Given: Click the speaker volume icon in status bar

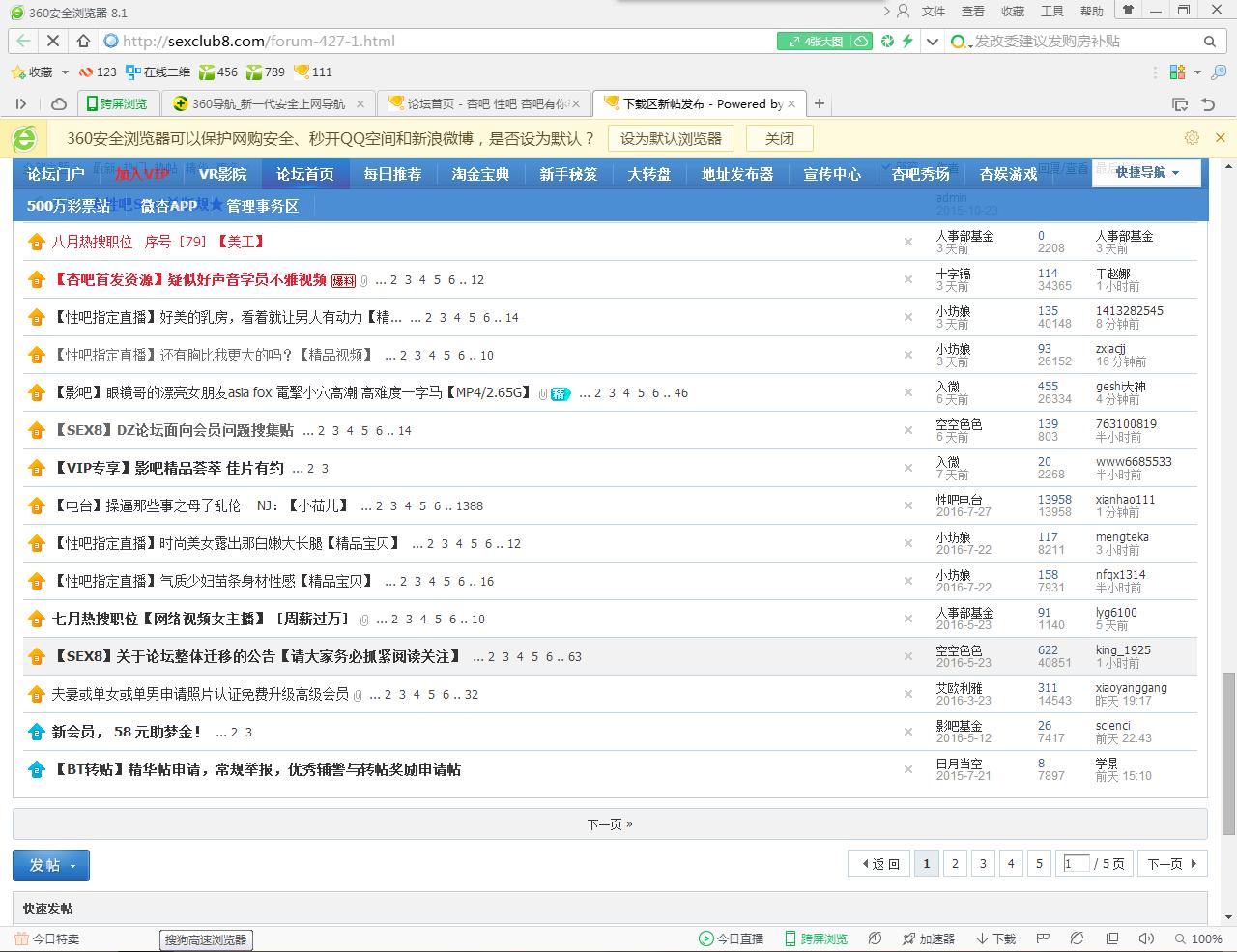Looking at the screenshot, I should 1146,938.
